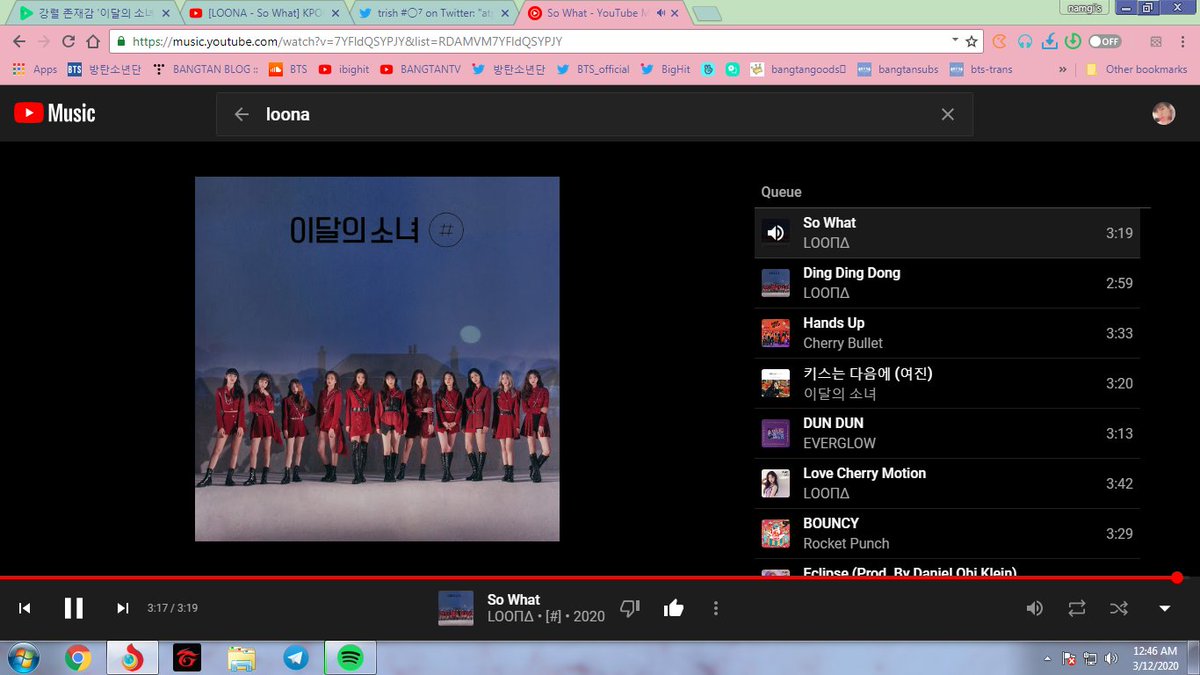Collapse the player page with down arrow
1200x675 pixels.
point(1164,608)
